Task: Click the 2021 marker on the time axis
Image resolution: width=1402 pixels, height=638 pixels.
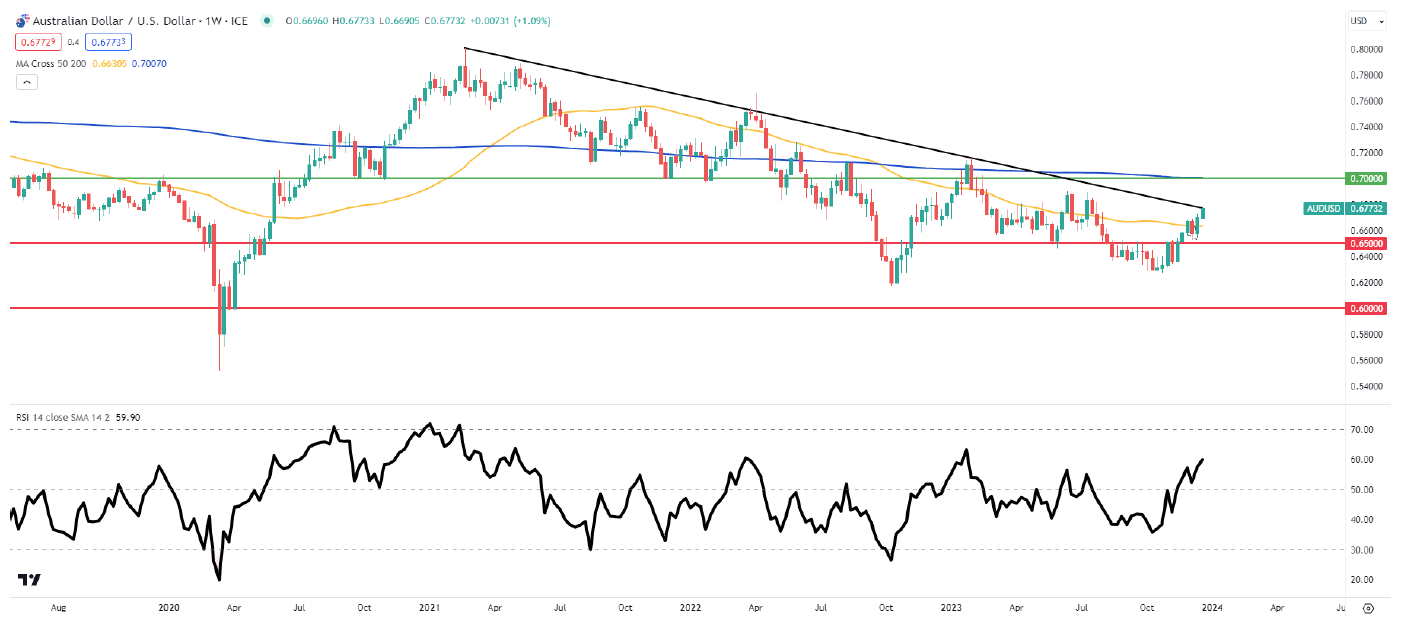Action: [x=430, y=607]
